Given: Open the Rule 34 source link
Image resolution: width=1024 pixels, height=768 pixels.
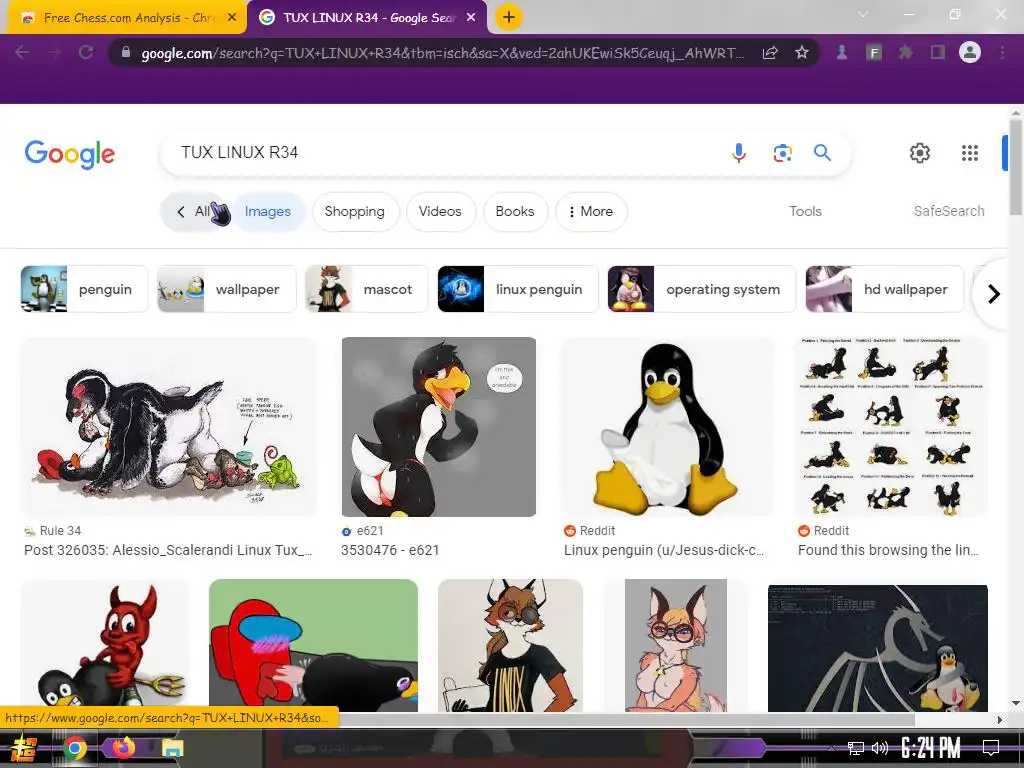Looking at the screenshot, I should pos(53,531).
